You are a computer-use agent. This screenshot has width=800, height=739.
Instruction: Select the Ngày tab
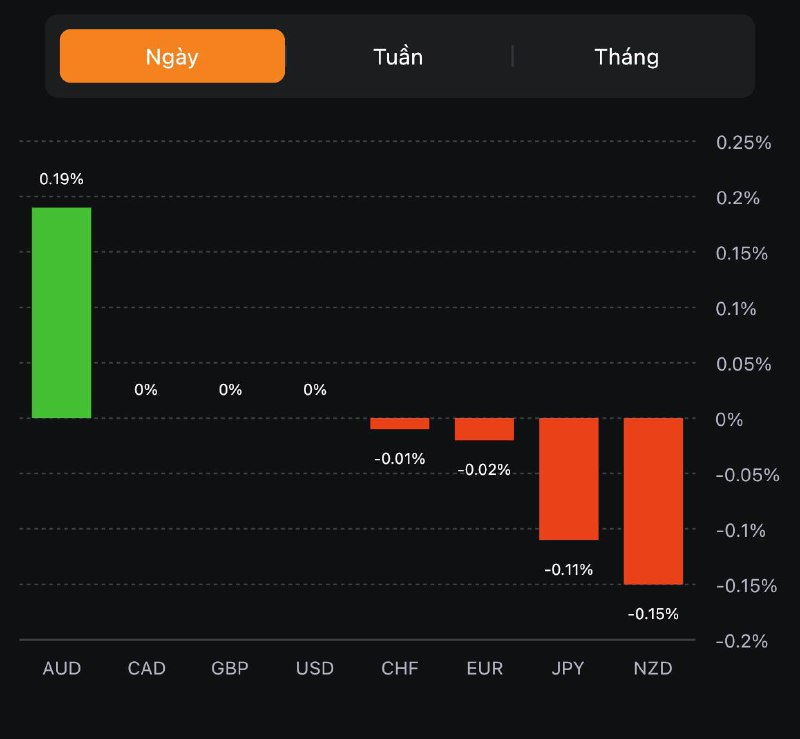click(172, 56)
